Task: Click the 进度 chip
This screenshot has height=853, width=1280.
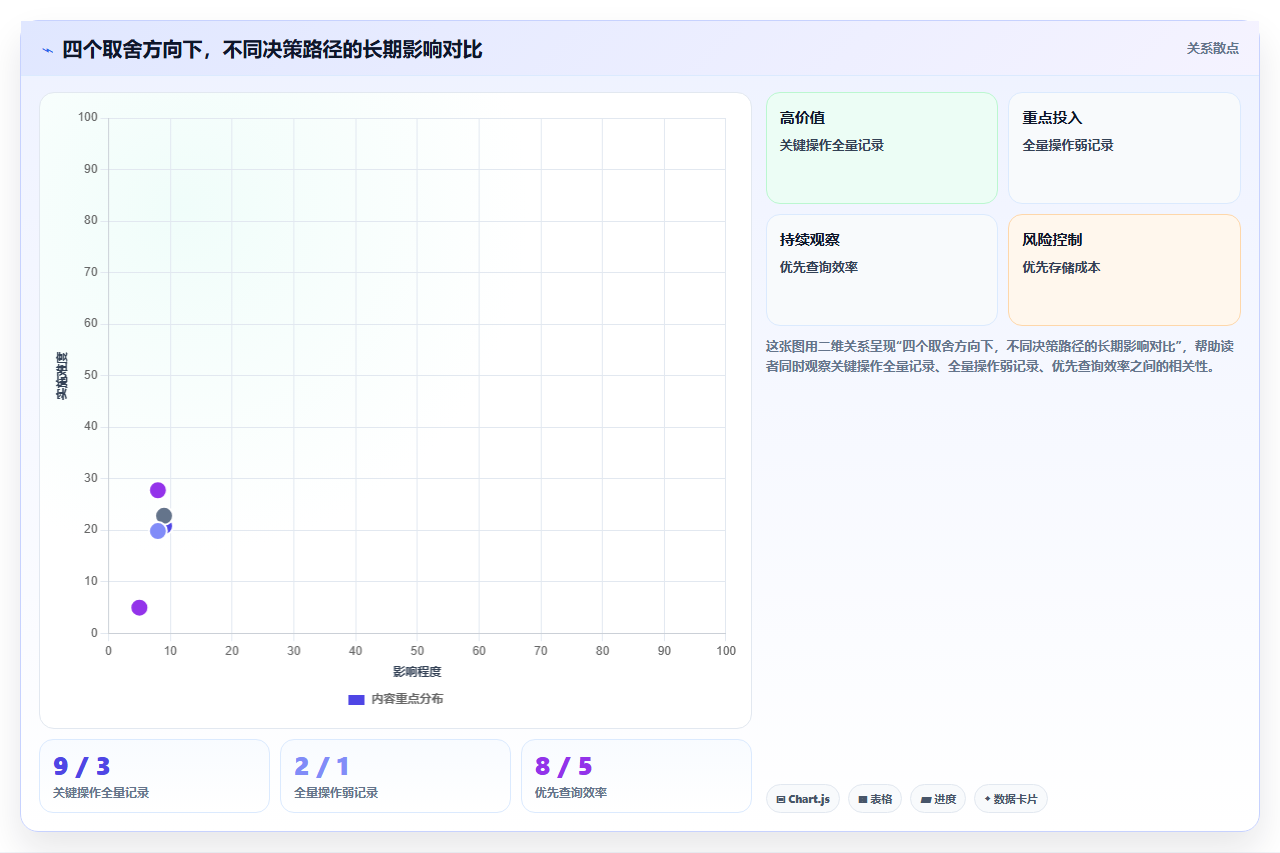Action: click(x=938, y=799)
